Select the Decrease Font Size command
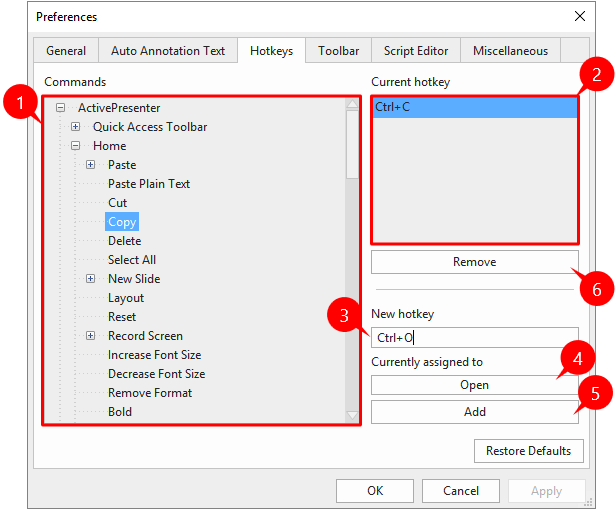This screenshot has width=616, height=510. pos(156,374)
